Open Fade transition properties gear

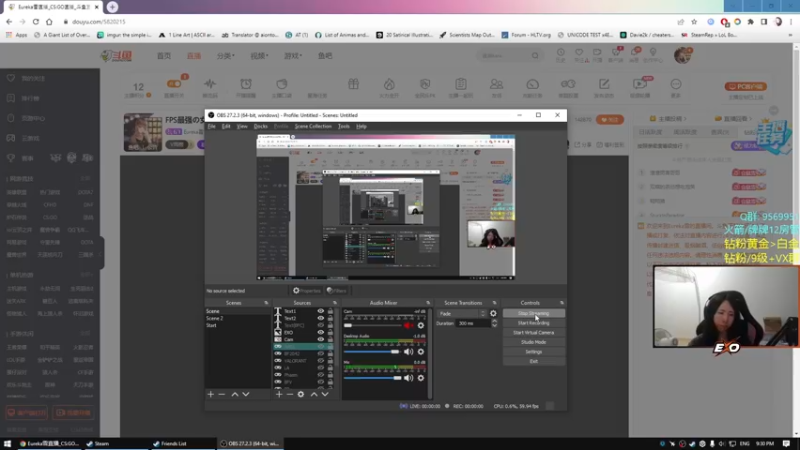493,314
